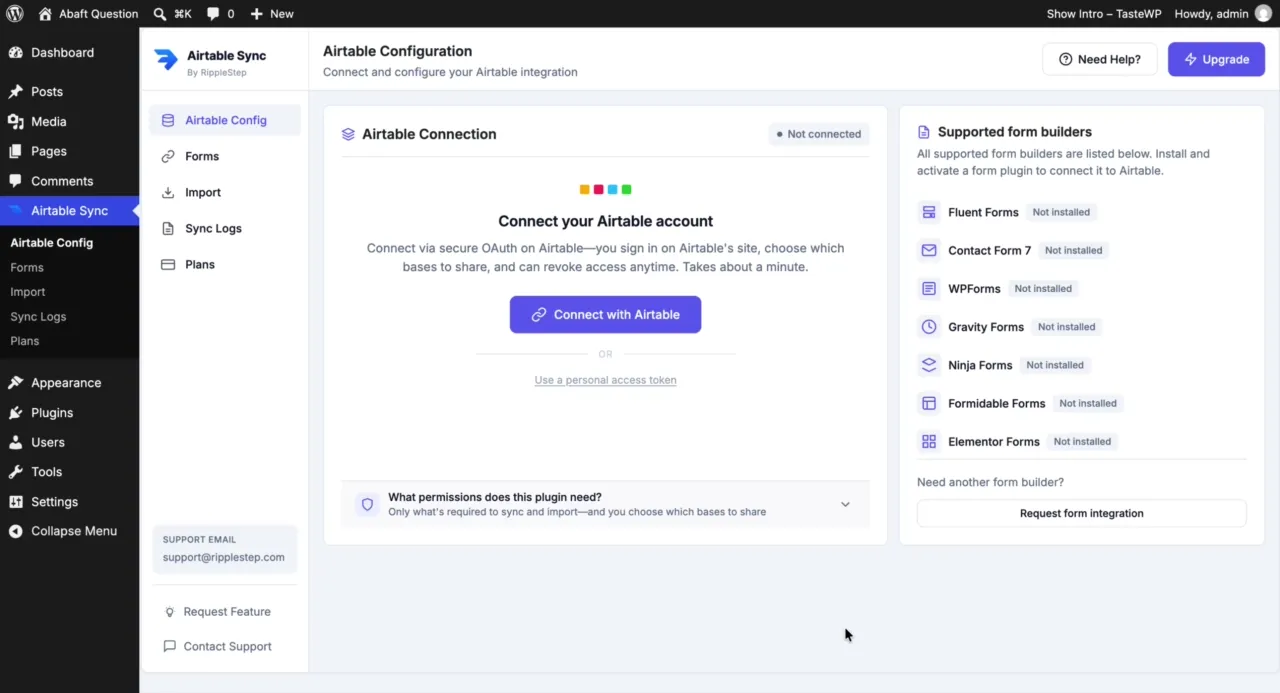Click the Airtable Sync plugin logo
The width and height of the screenshot is (1280, 693).
[166, 60]
